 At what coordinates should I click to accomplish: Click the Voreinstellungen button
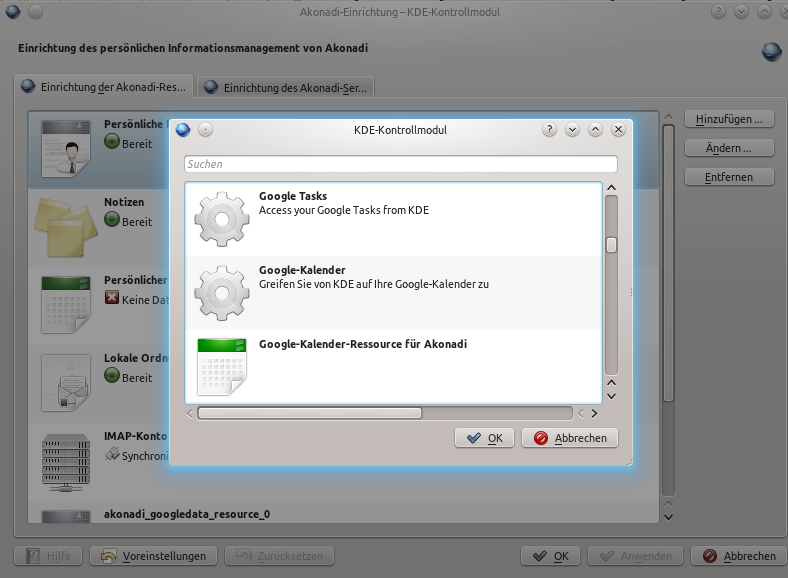tap(153, 556)
